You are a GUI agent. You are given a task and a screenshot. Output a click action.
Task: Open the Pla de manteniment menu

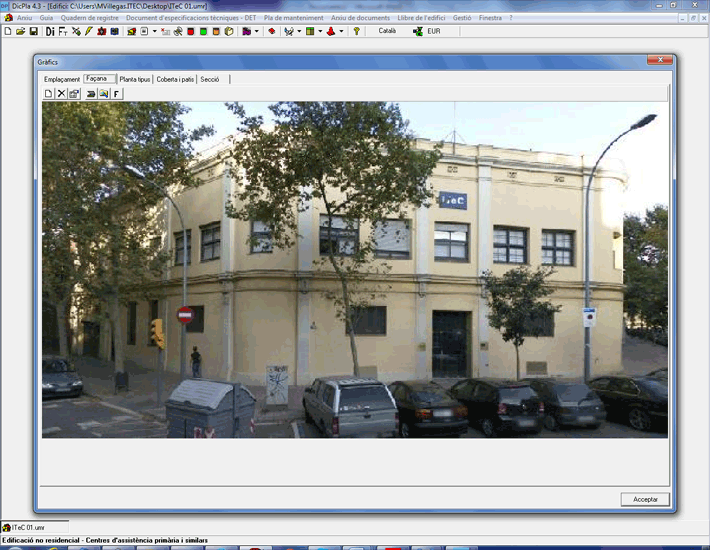click(x=293, y=18)
